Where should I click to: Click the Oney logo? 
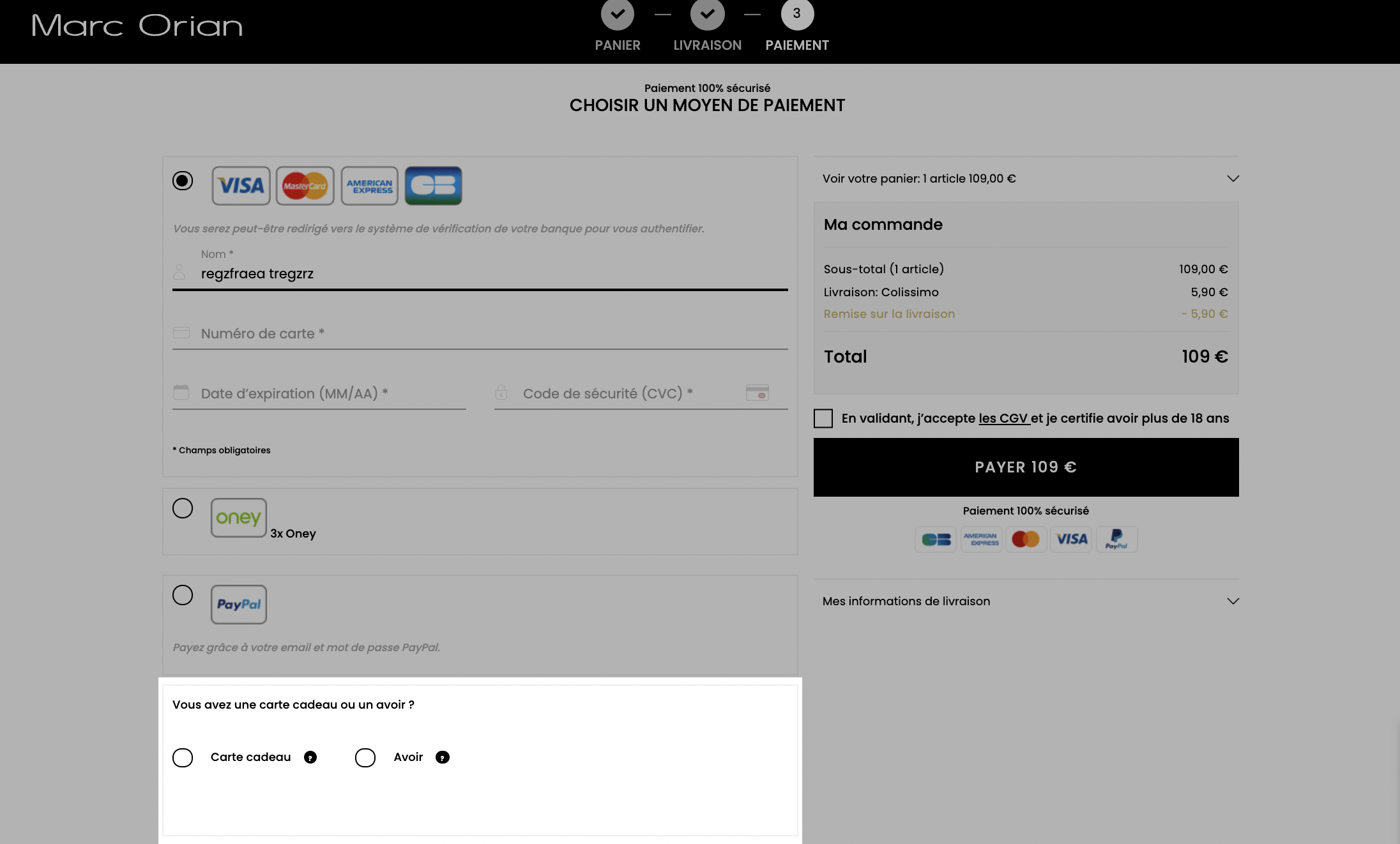click(239, 518)
